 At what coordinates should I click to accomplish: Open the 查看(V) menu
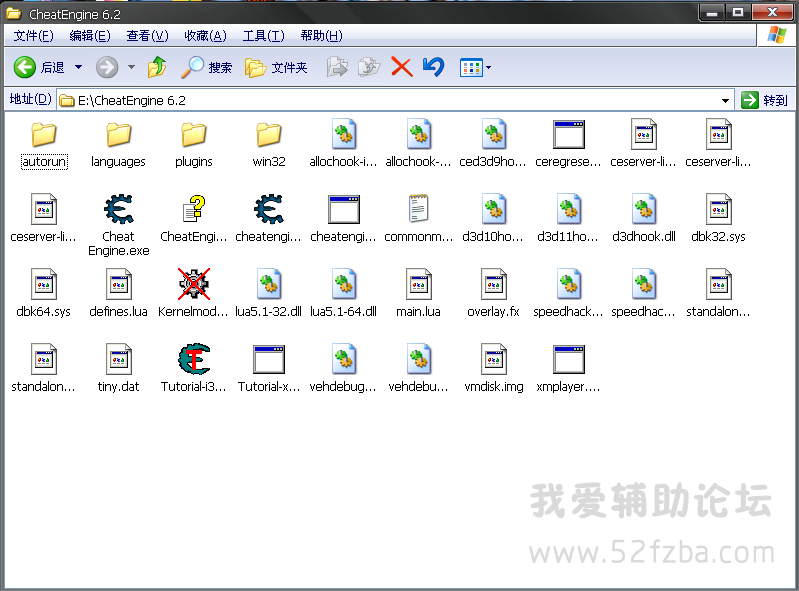[x=147, y=36]
